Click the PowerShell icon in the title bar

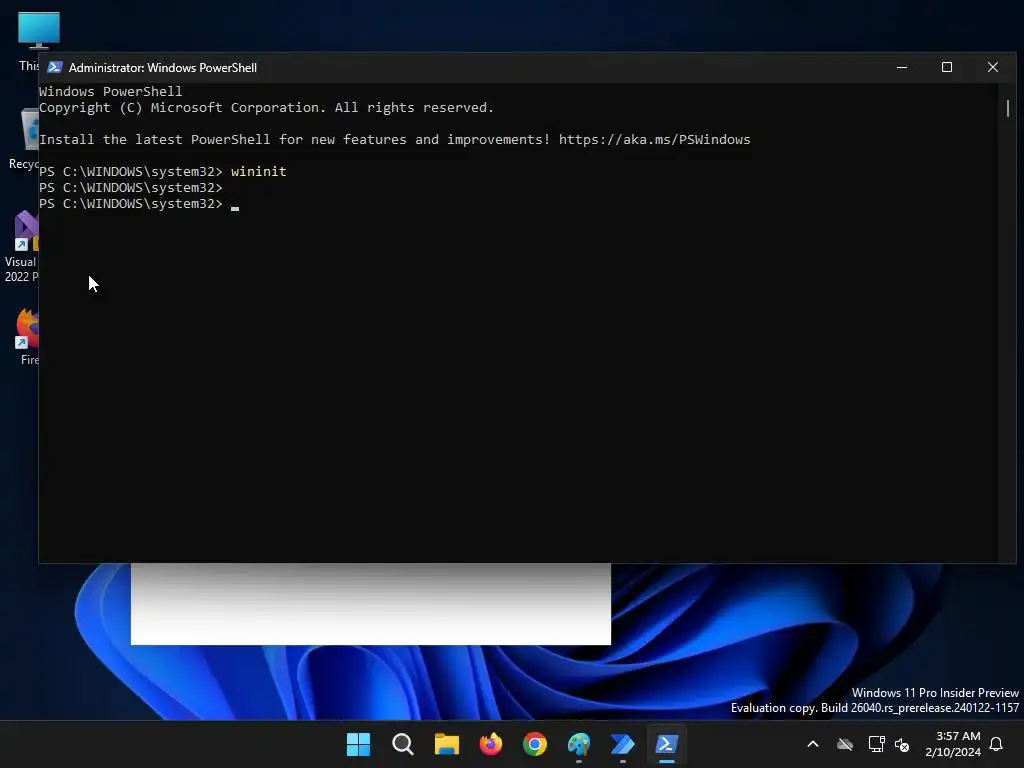click(x=55, y=67)
